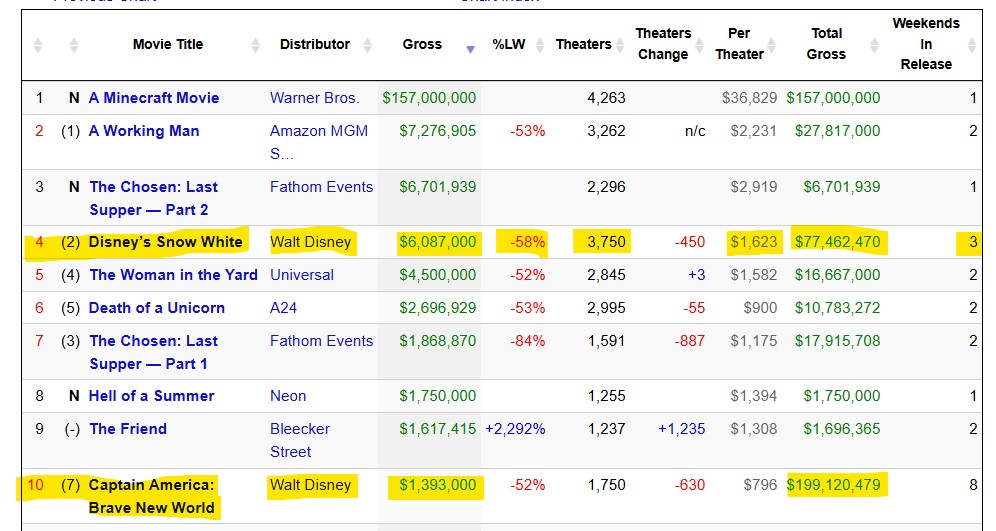The height and width of the screenshot is (531, 996).
Task: Open The Chosen: Last Supper — Part 1
Action: [x=153, y=352]
